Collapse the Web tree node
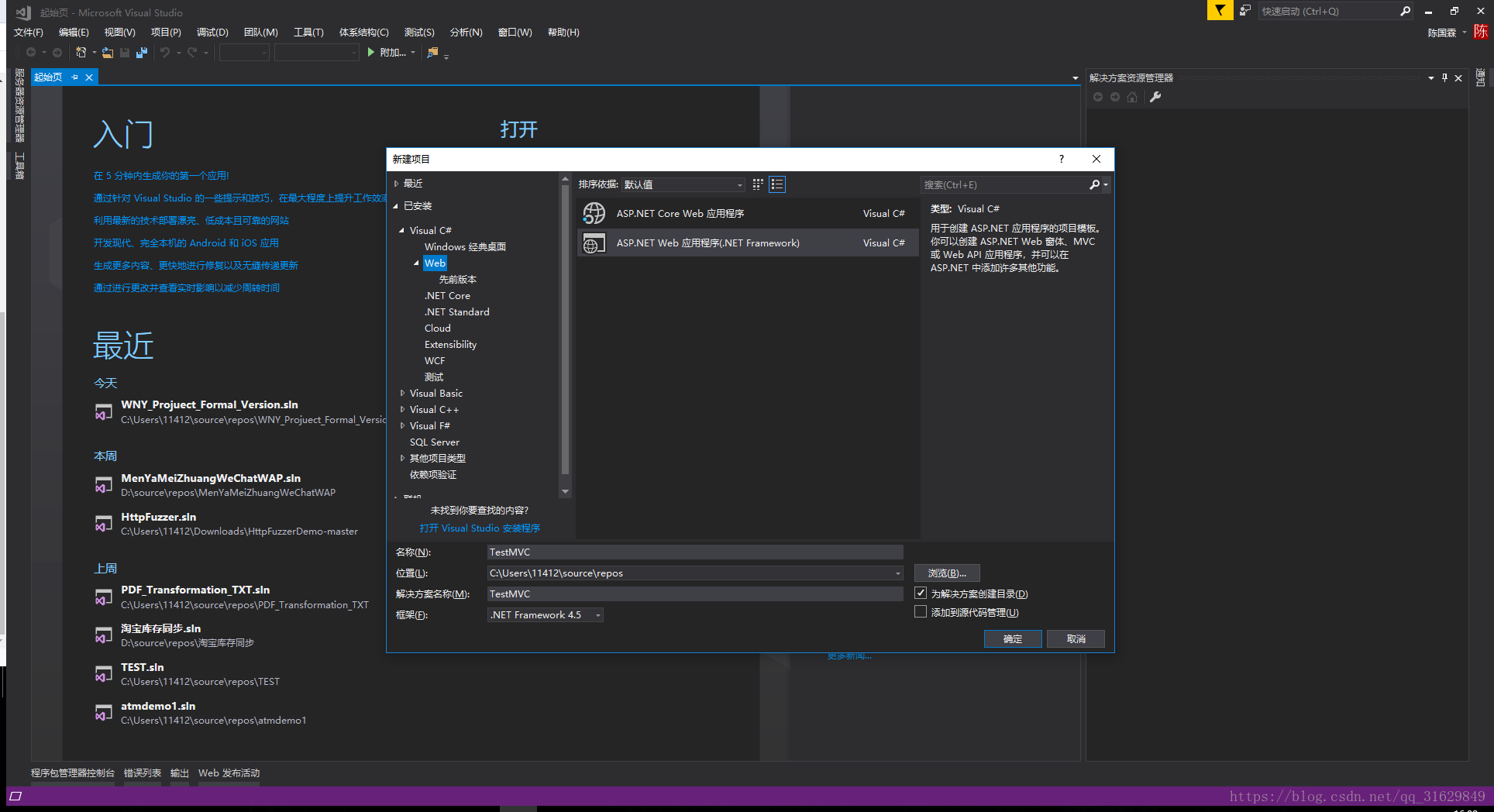 pyautogui.click(x=416, y=263)
